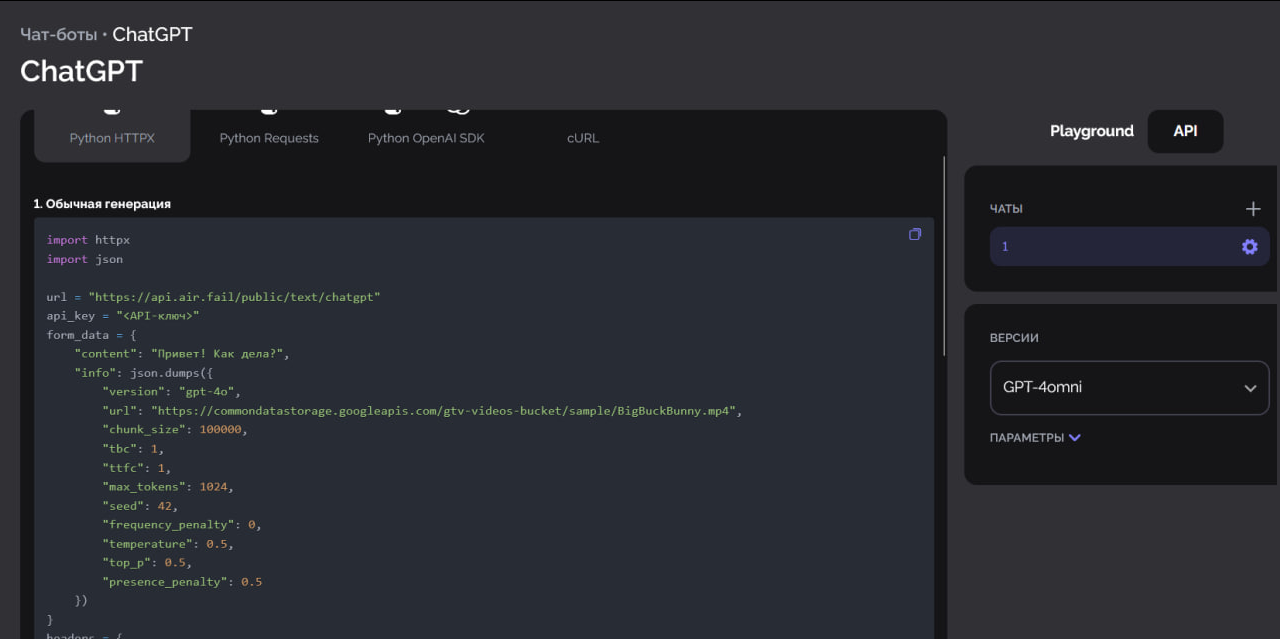This screenshot has height=639, width=1280.
Task: Click the max_tokens value 1024
Action: [213, 487]
